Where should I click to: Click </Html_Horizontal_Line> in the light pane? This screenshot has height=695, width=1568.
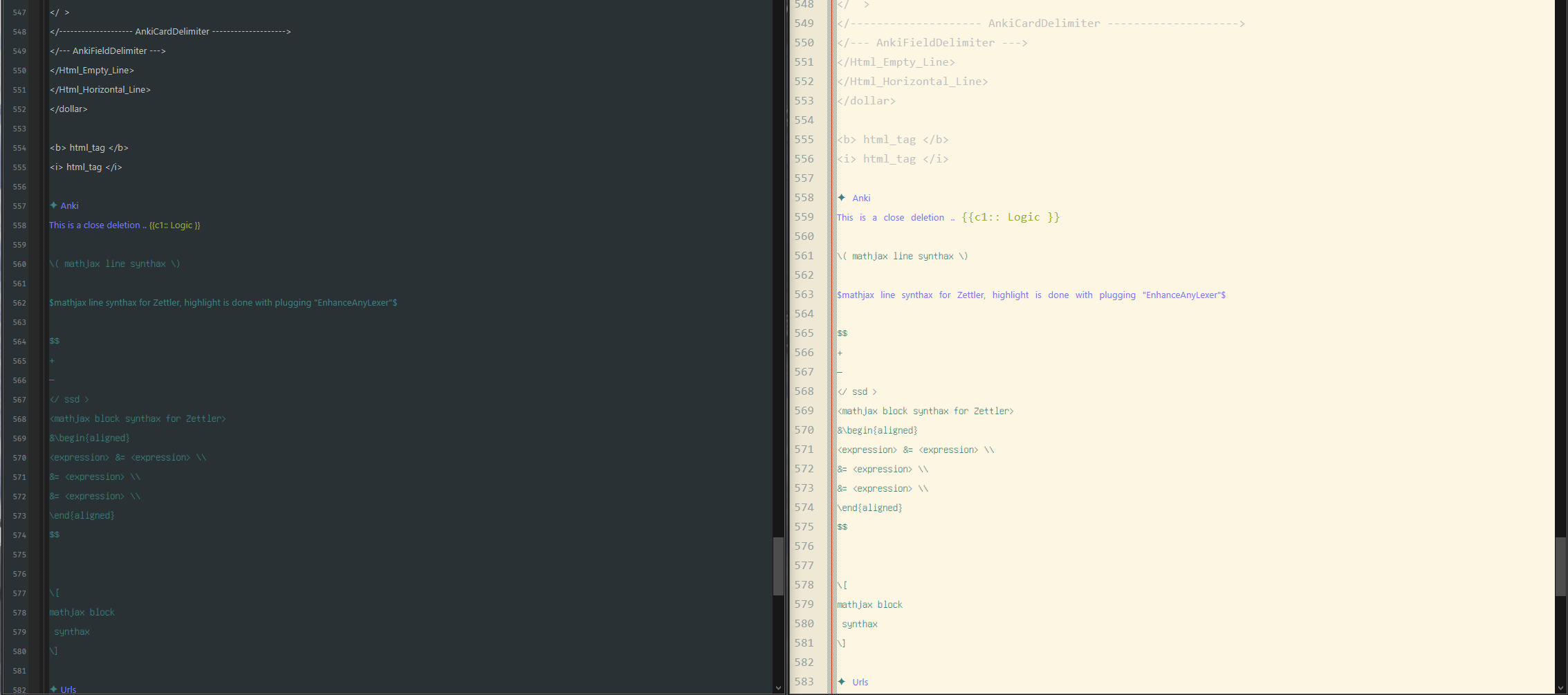coord(912,82)
